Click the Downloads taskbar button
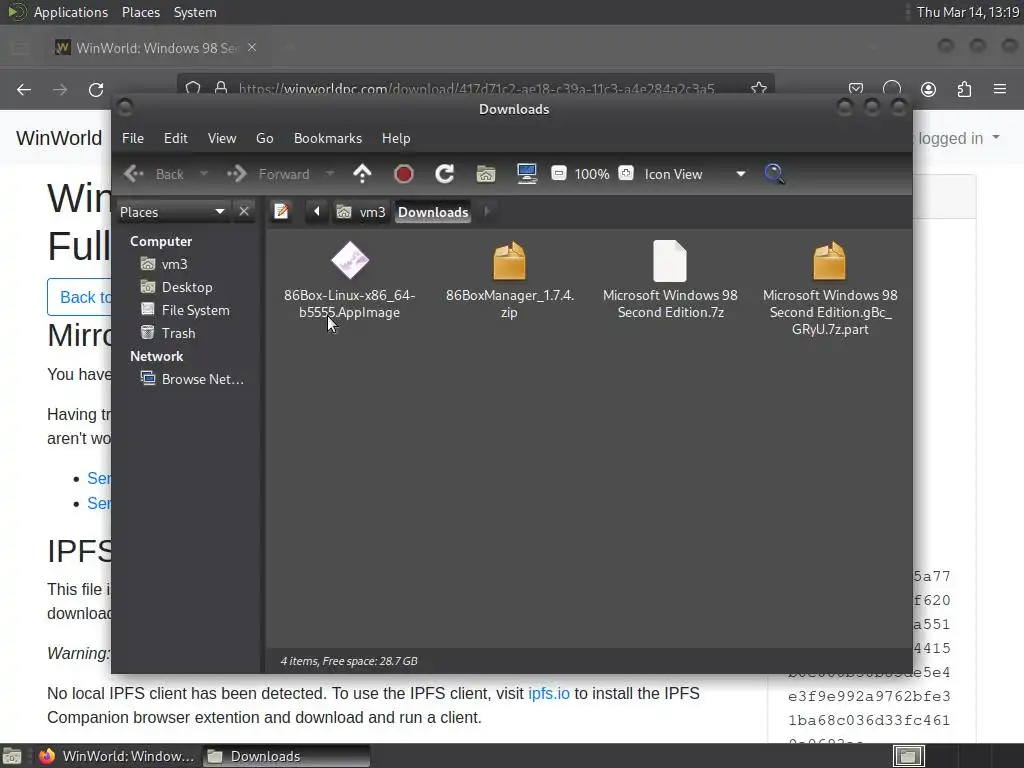Screen dimensions: 1024x768 coord(286,756)
